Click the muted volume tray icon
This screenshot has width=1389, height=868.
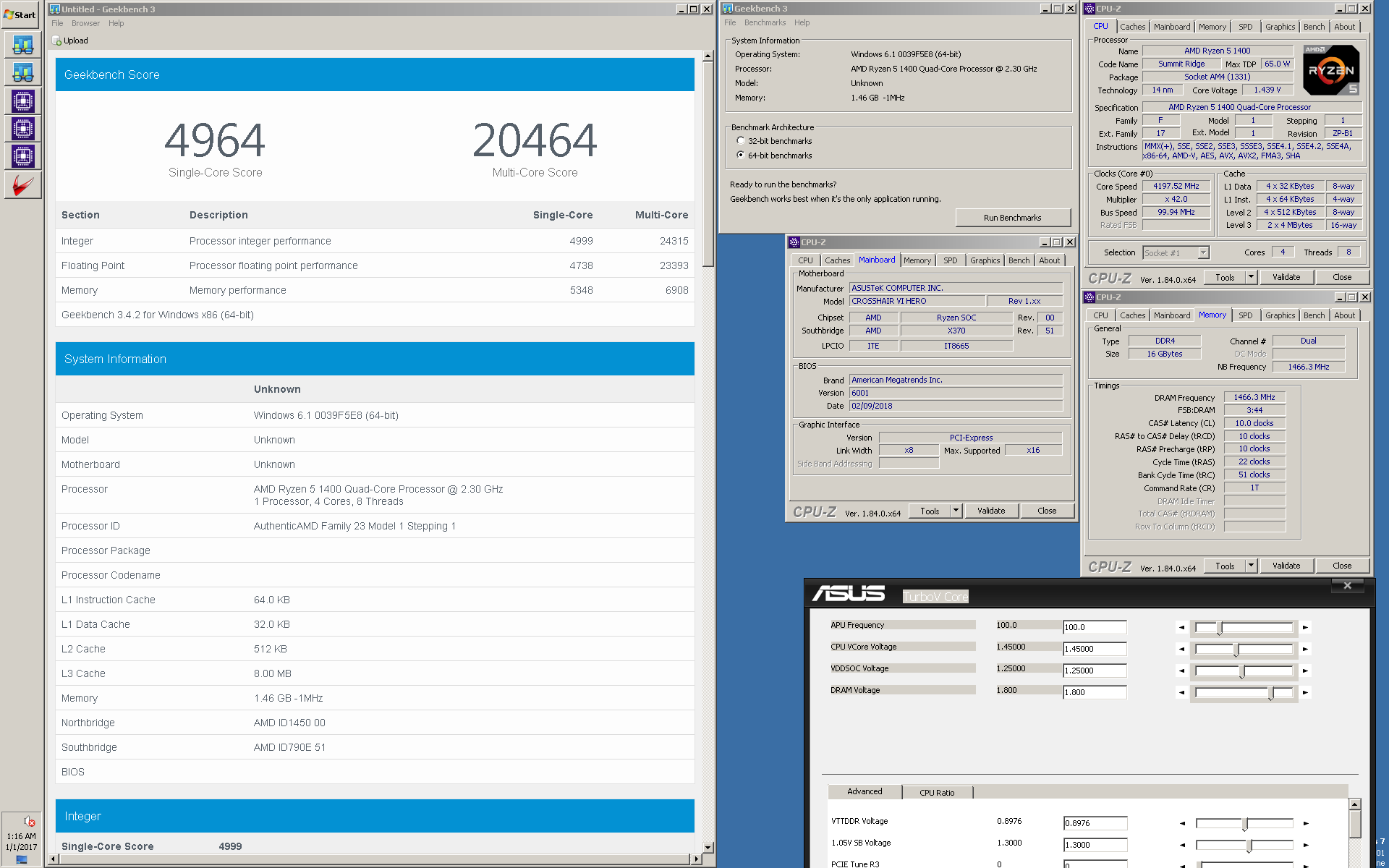tap(29, 821)
